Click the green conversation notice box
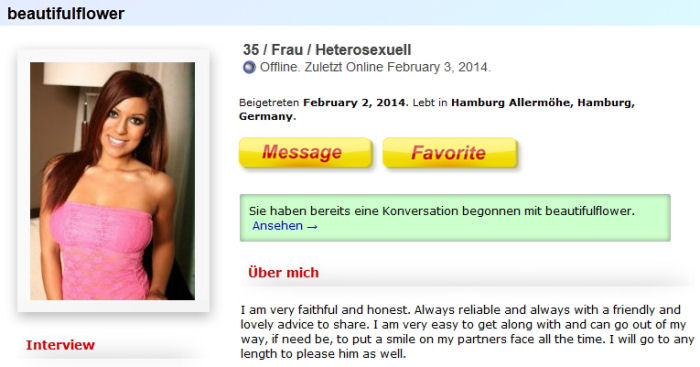Screen dimensions: 700x367 point(455,218)
